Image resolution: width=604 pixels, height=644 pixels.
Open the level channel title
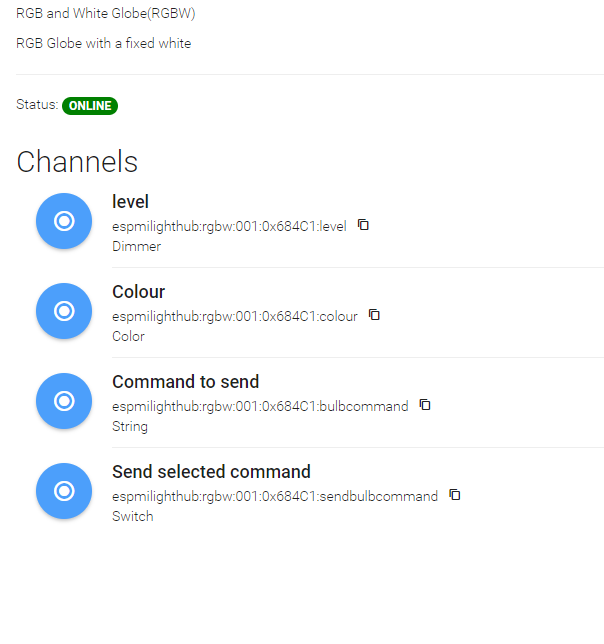point(130,202)
